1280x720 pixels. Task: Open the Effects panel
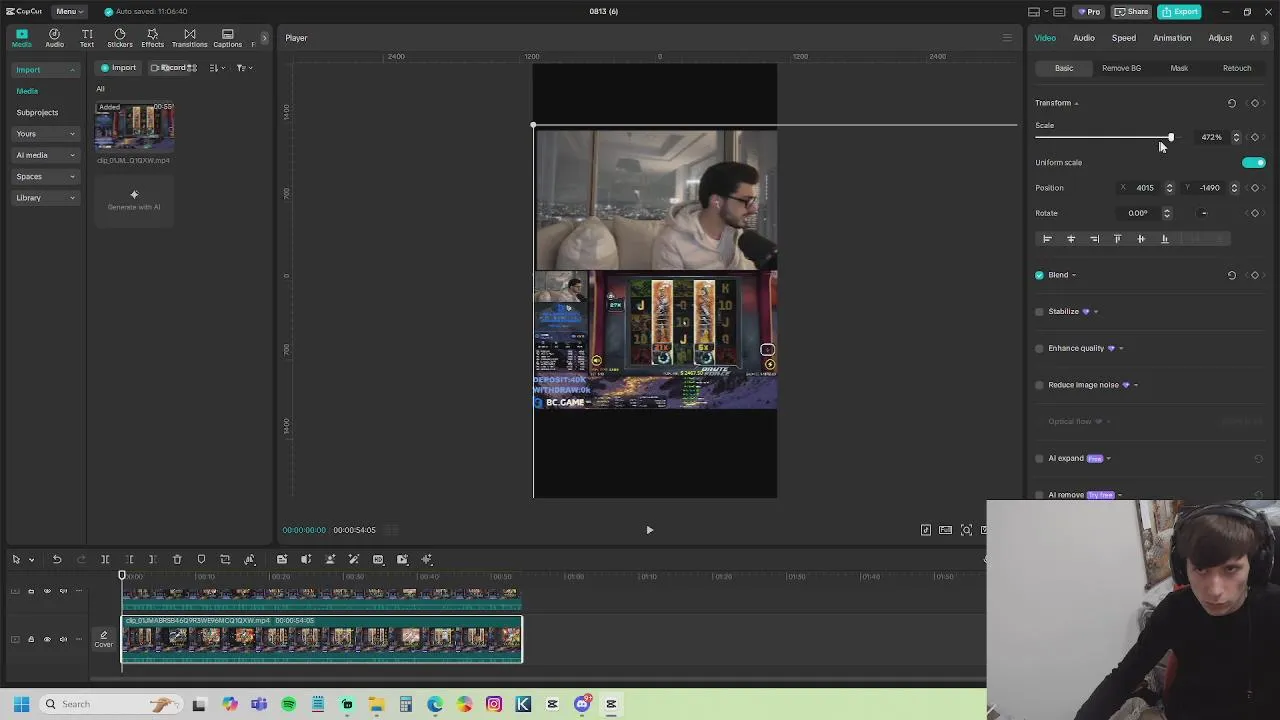pos(152,38)
